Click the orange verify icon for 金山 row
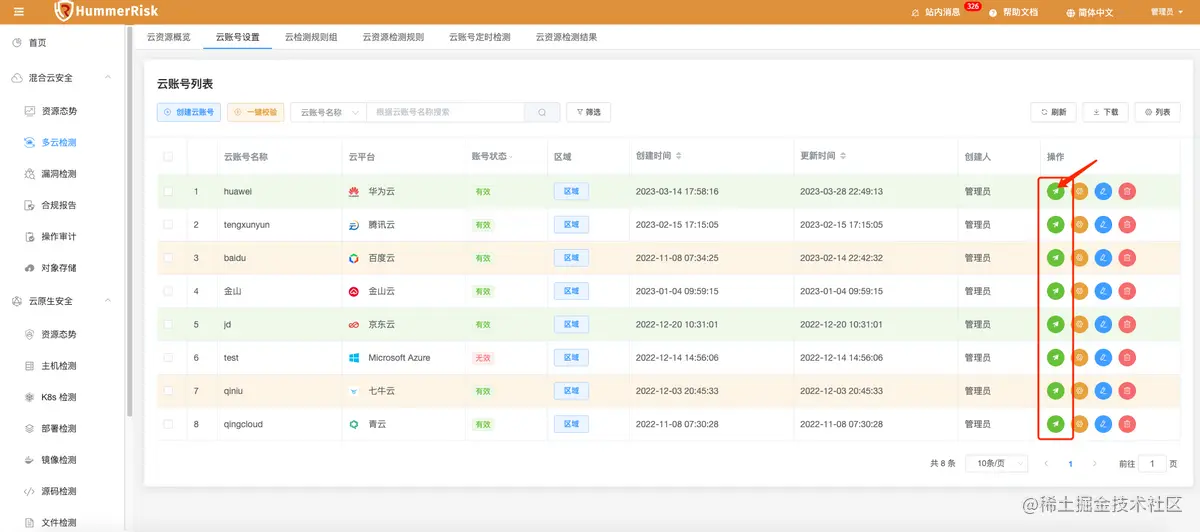This screenshot has width=1200, height=532. (x=1079, y=291)
